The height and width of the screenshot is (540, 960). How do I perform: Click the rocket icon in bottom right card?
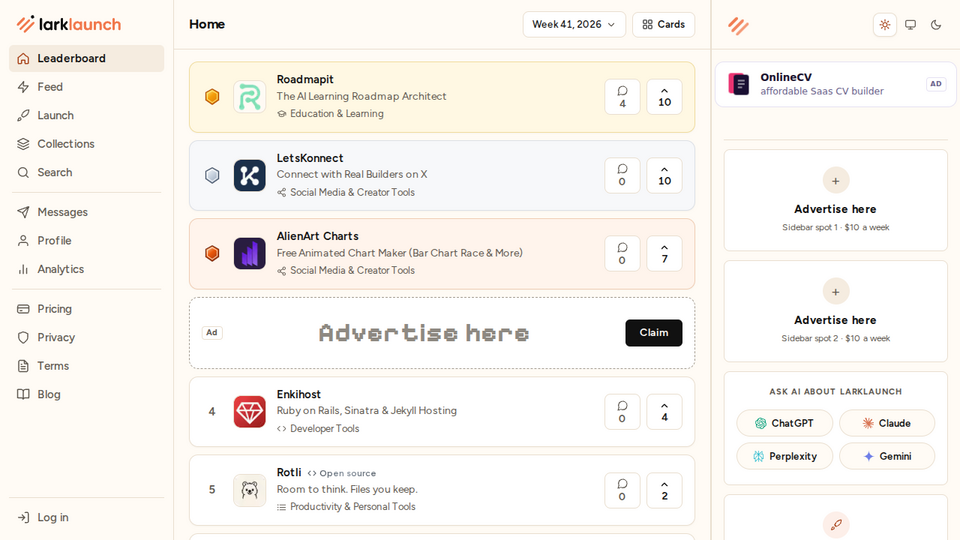tap(836, 525)
